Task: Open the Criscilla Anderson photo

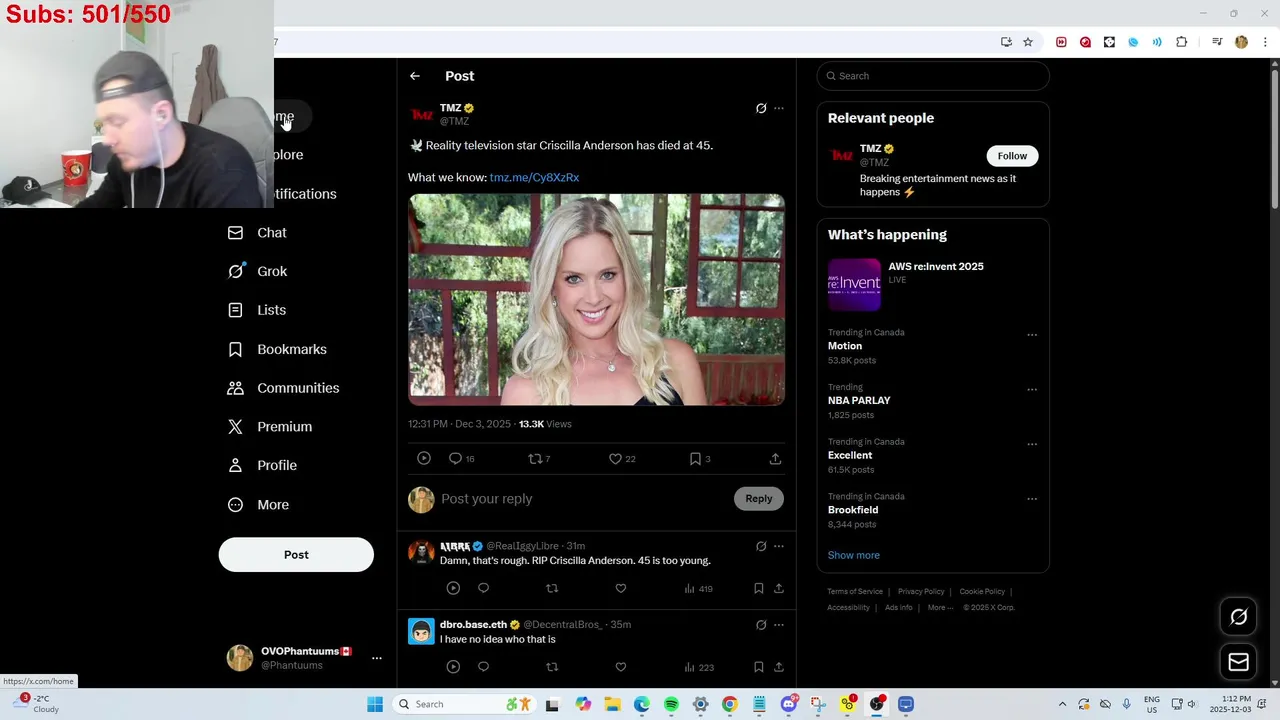Action: pos(596,300)
